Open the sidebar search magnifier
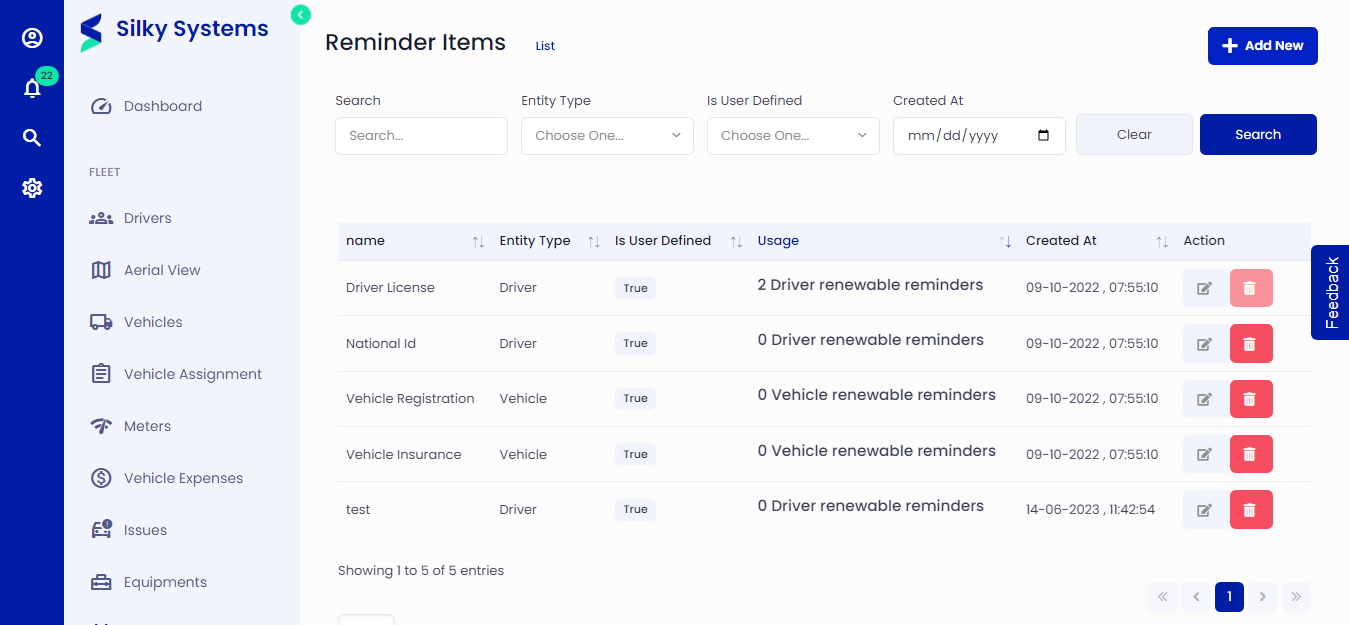 (x=32, y=137)
